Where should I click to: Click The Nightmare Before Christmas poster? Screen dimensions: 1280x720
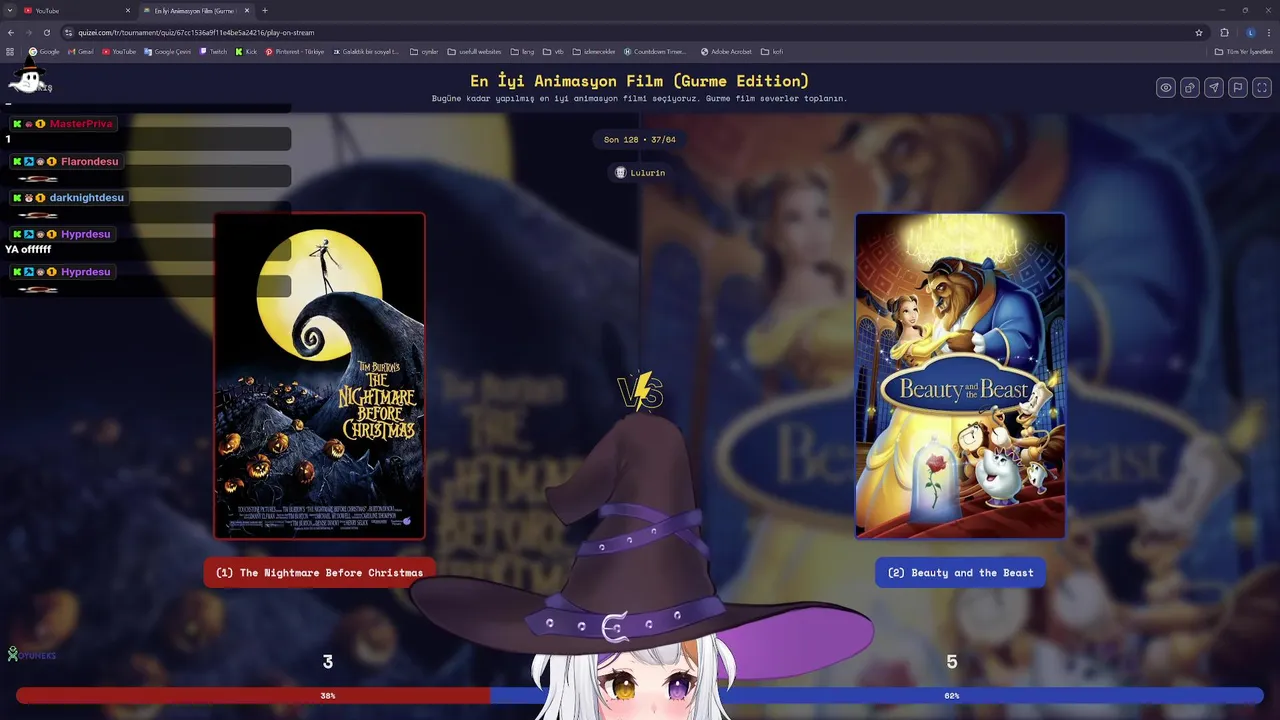pyautogui.click(x=319, y=376)
